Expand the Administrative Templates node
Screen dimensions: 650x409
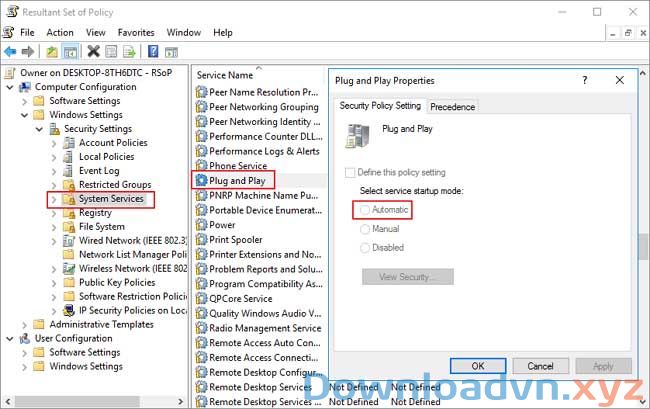pyautogui.click(x=24, y=324)
